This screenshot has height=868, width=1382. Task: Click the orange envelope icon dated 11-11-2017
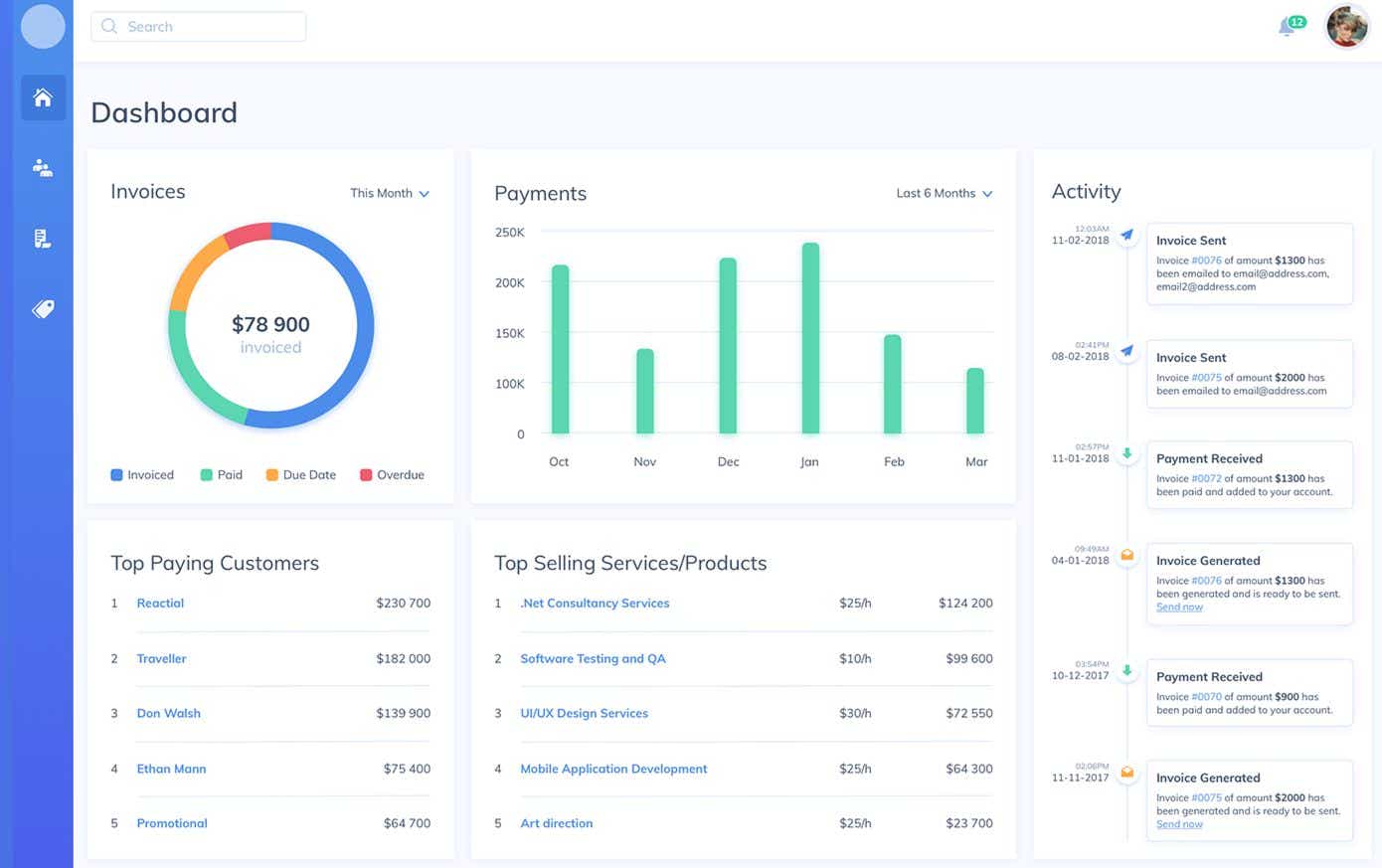coord(1126,772)
